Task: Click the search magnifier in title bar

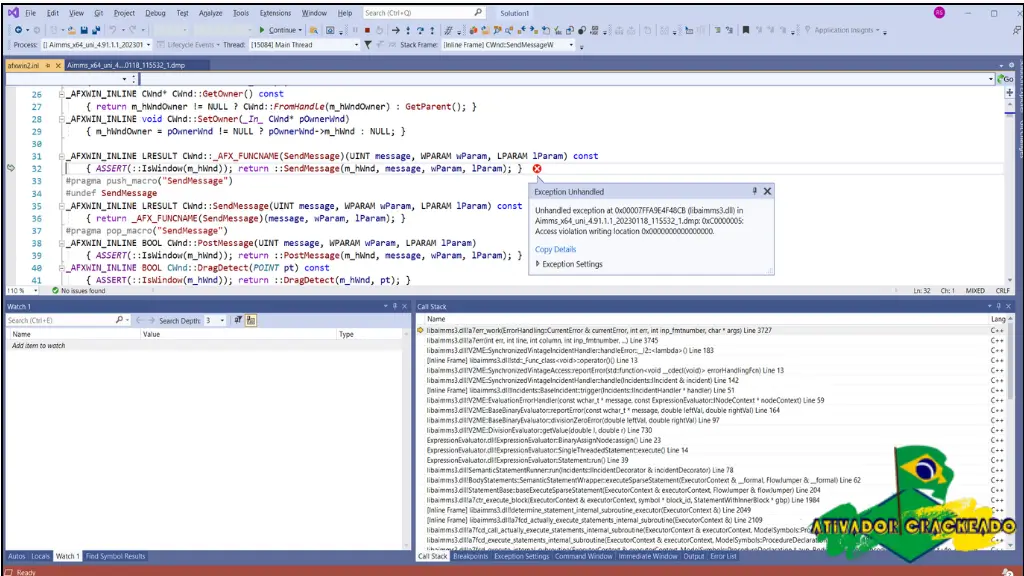Action: point(478,12)
